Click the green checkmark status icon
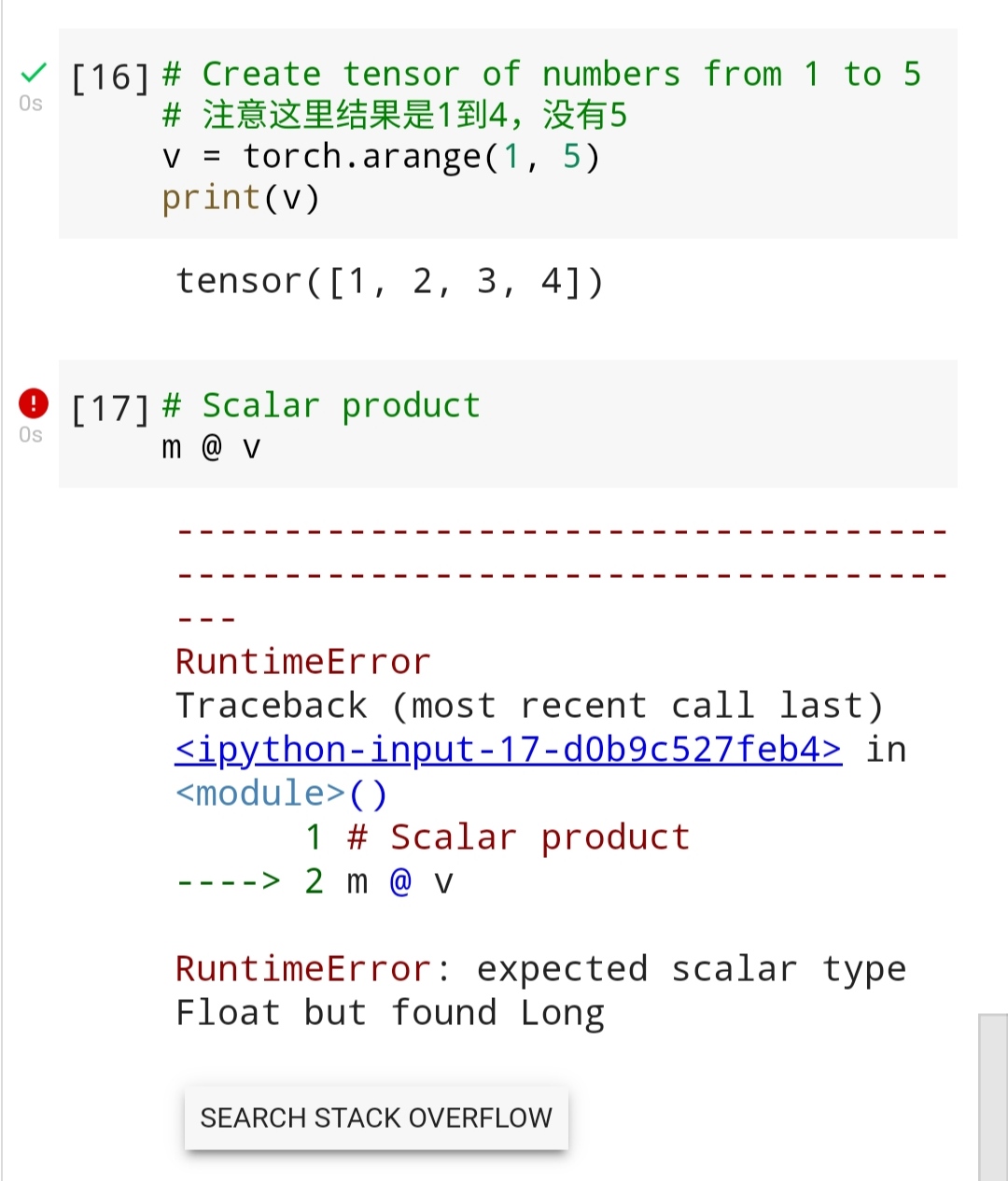This screenshot has width=1008, height=1181. [34, 72]
